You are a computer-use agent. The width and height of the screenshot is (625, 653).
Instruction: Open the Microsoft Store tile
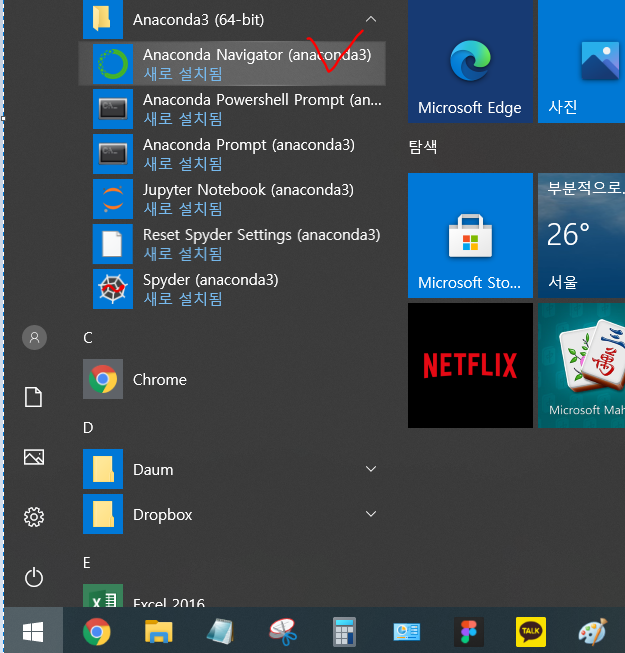[471, 235]
